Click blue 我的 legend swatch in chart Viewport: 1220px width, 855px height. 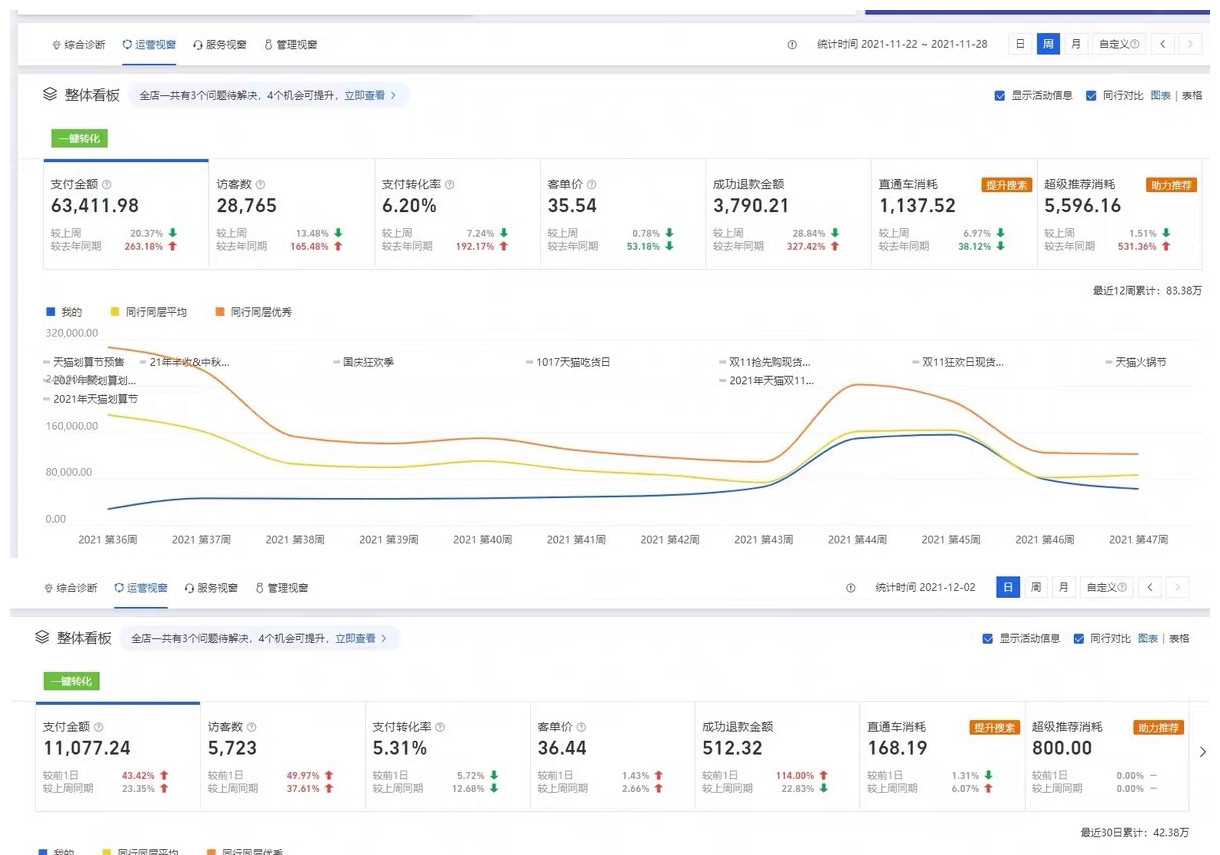52,313
